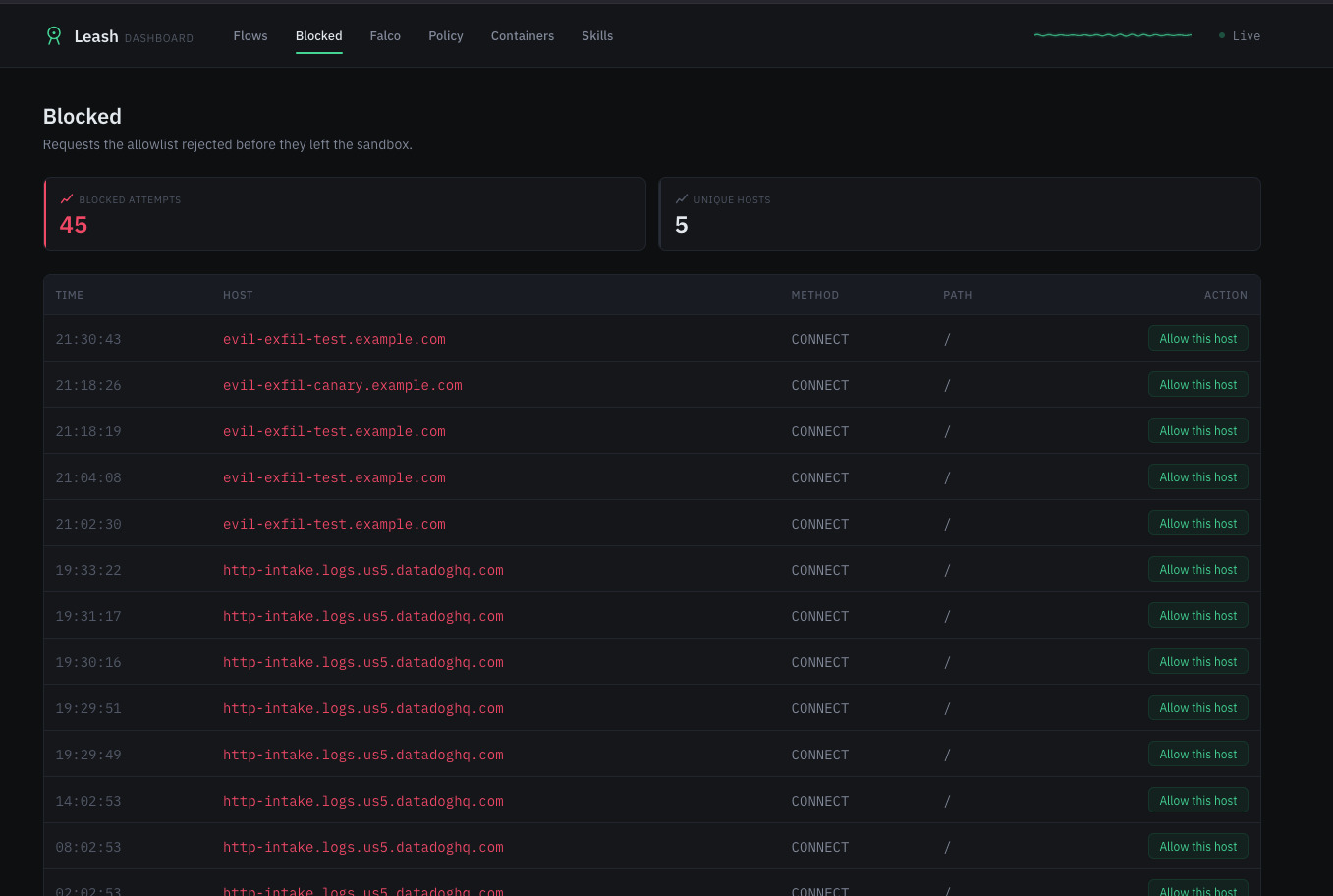
Task: Click CONNECT method in 19:30:16 row
Action: coord(820,662)
